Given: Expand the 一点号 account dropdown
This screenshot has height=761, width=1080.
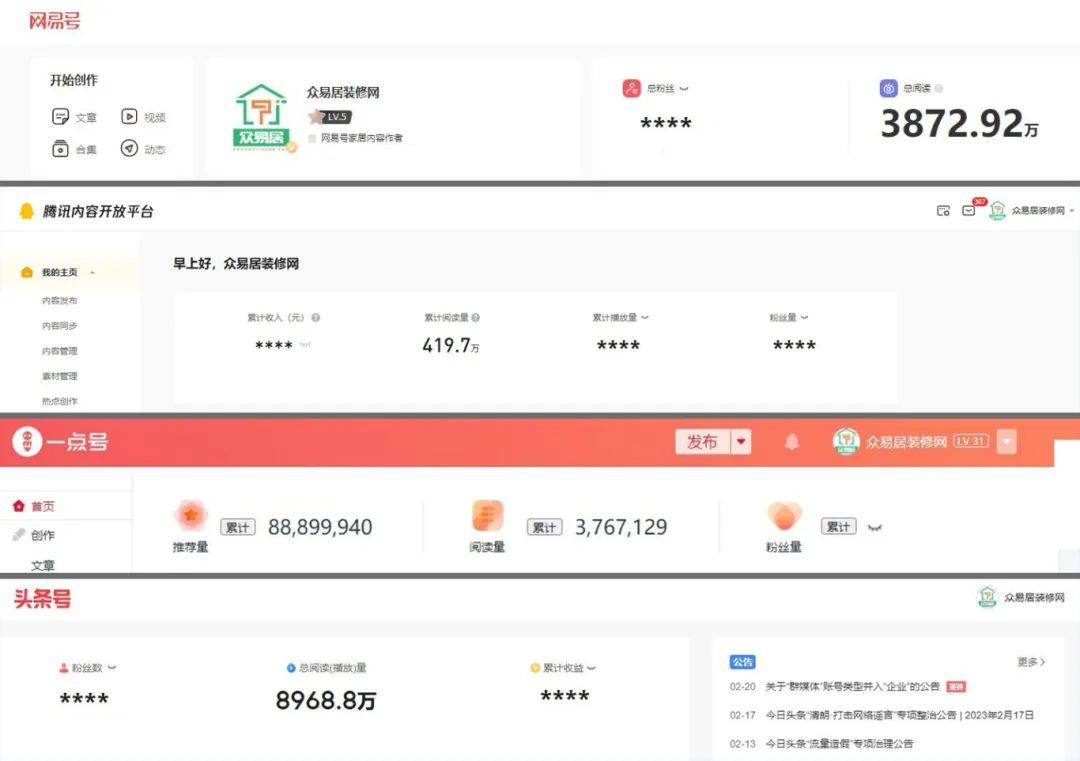Looking at the screenshot, I should point(1006,441).
